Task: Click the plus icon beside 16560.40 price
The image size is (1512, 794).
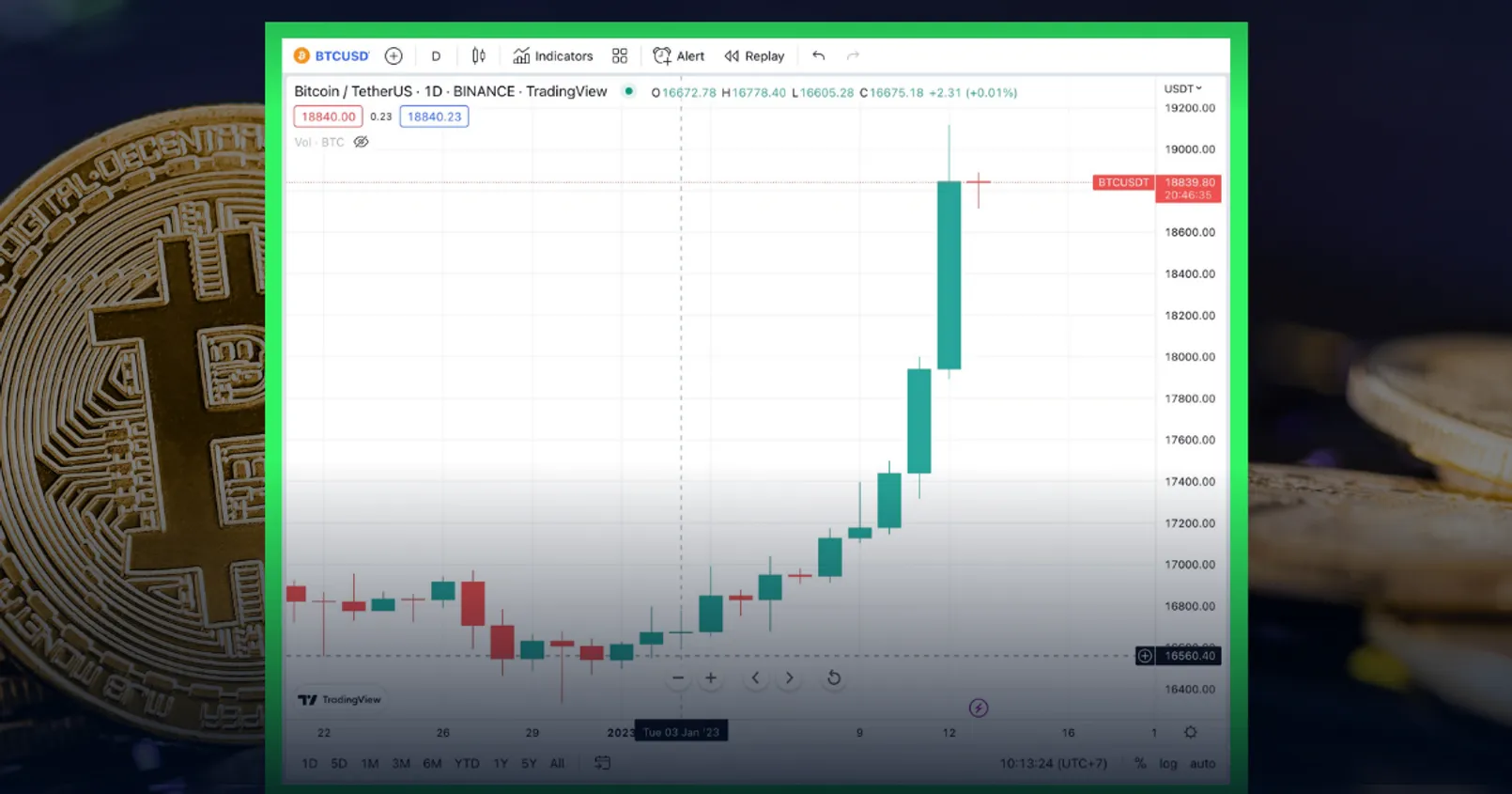Action: 1145,656
